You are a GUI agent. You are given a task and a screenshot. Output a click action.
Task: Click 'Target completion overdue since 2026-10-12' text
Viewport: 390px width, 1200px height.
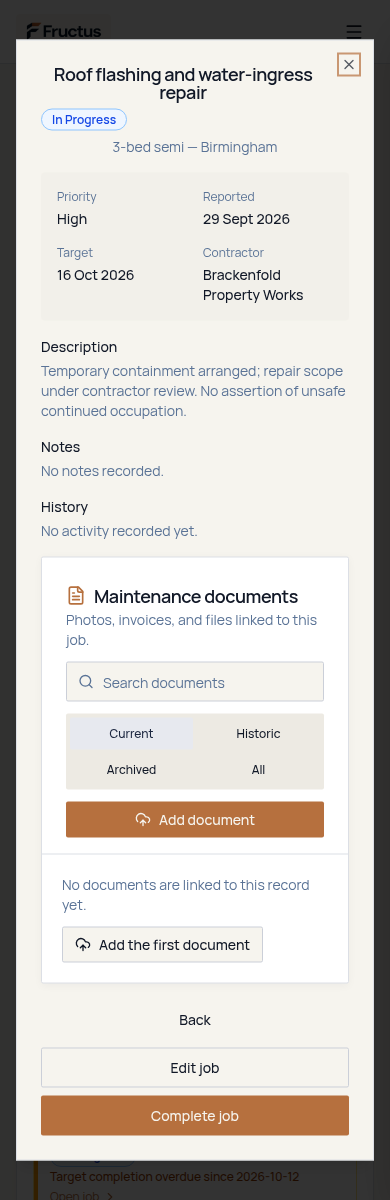click(174, 1177)
